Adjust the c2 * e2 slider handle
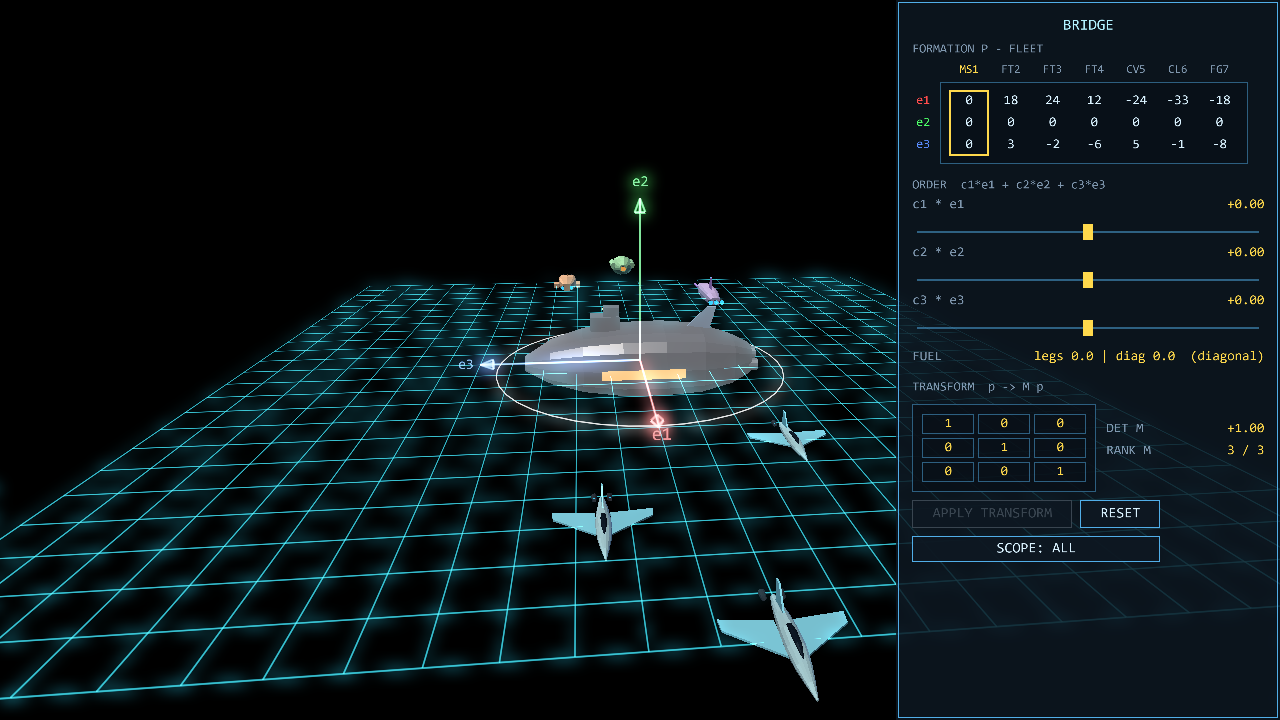The height and width of the screenshot is (720, 1280). point(1088,280)
